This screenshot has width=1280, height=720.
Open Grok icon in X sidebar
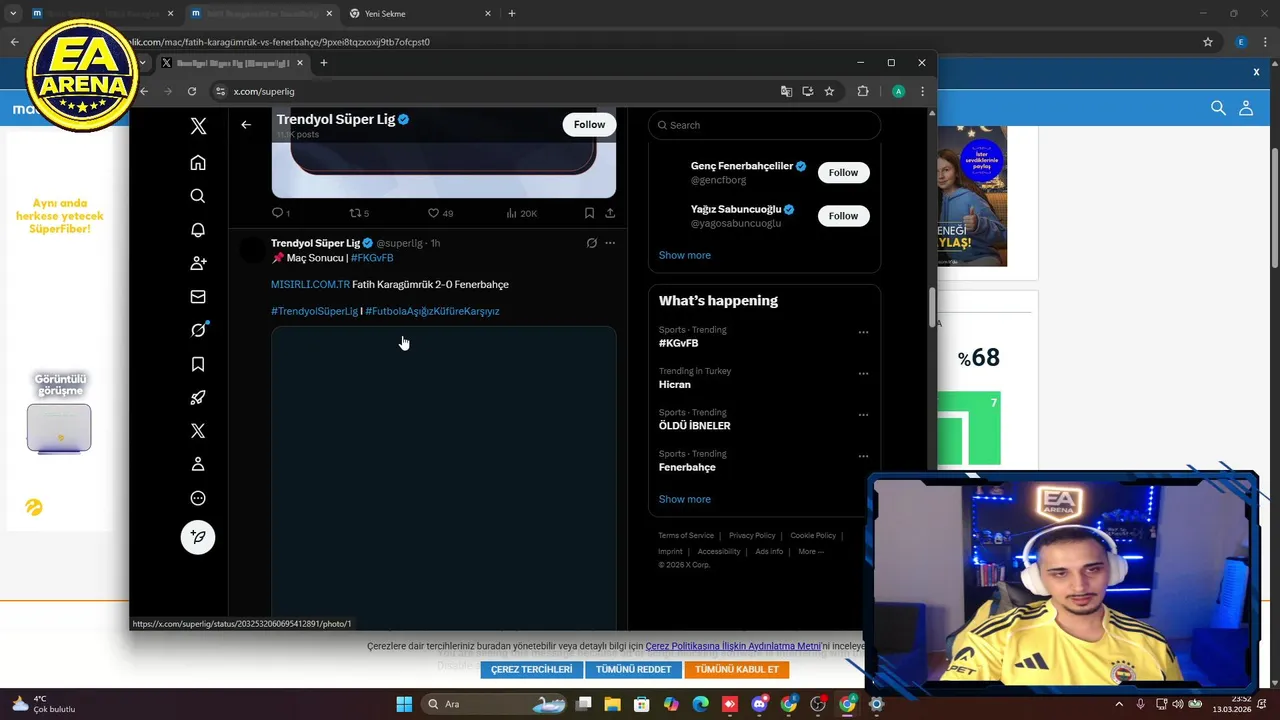(198, 330)
